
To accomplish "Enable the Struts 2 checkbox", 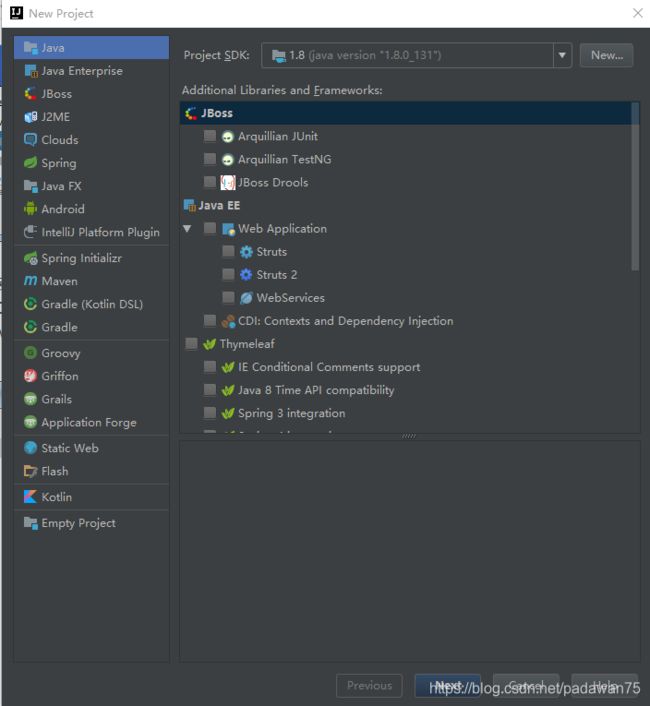I will pos(228,274).
